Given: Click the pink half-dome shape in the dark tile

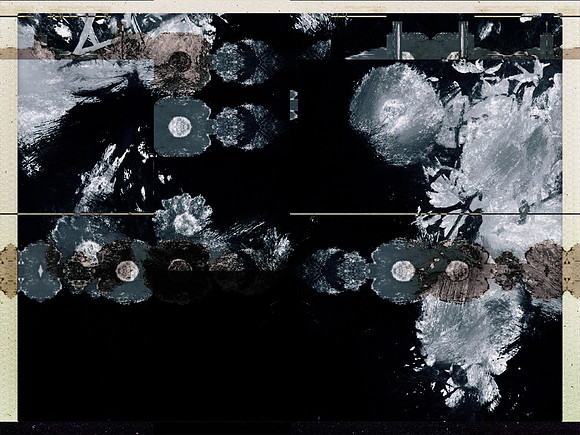Looking at the screenshot, I should 180,265.
